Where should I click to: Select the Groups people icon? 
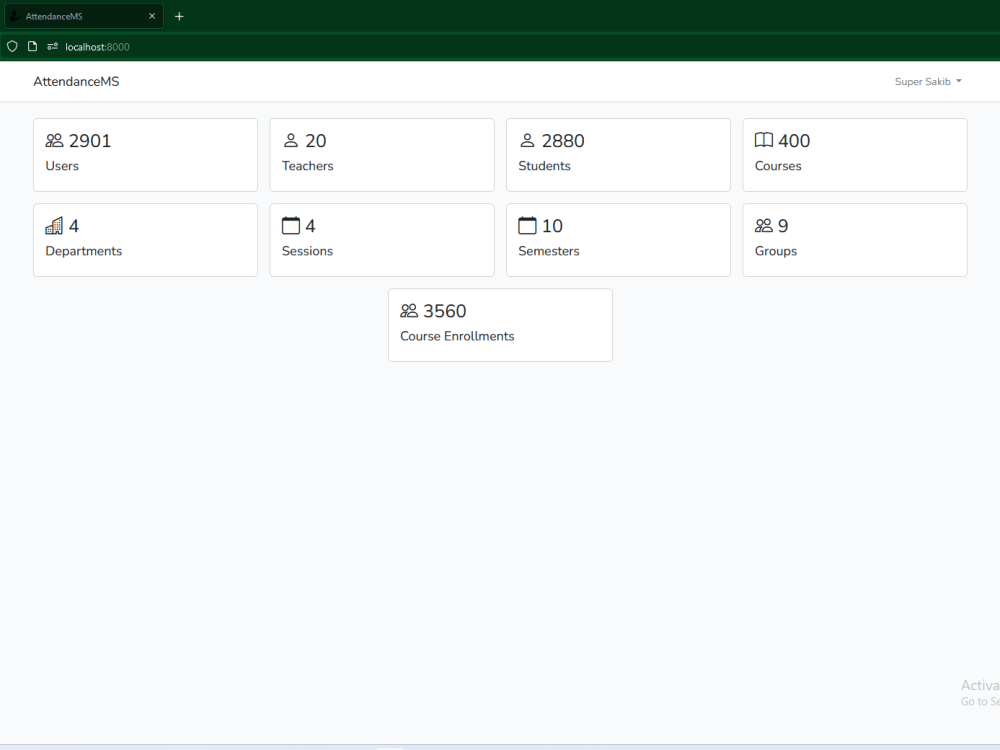[765, 225]
